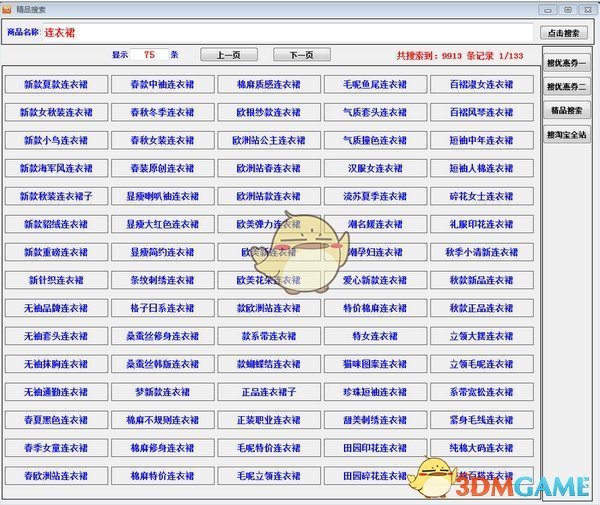This screenshot has height=505, width=600.
Task: Pick keyword 短袖中年连衣裙
Action: pyautogui.click(x=482, y=140)
